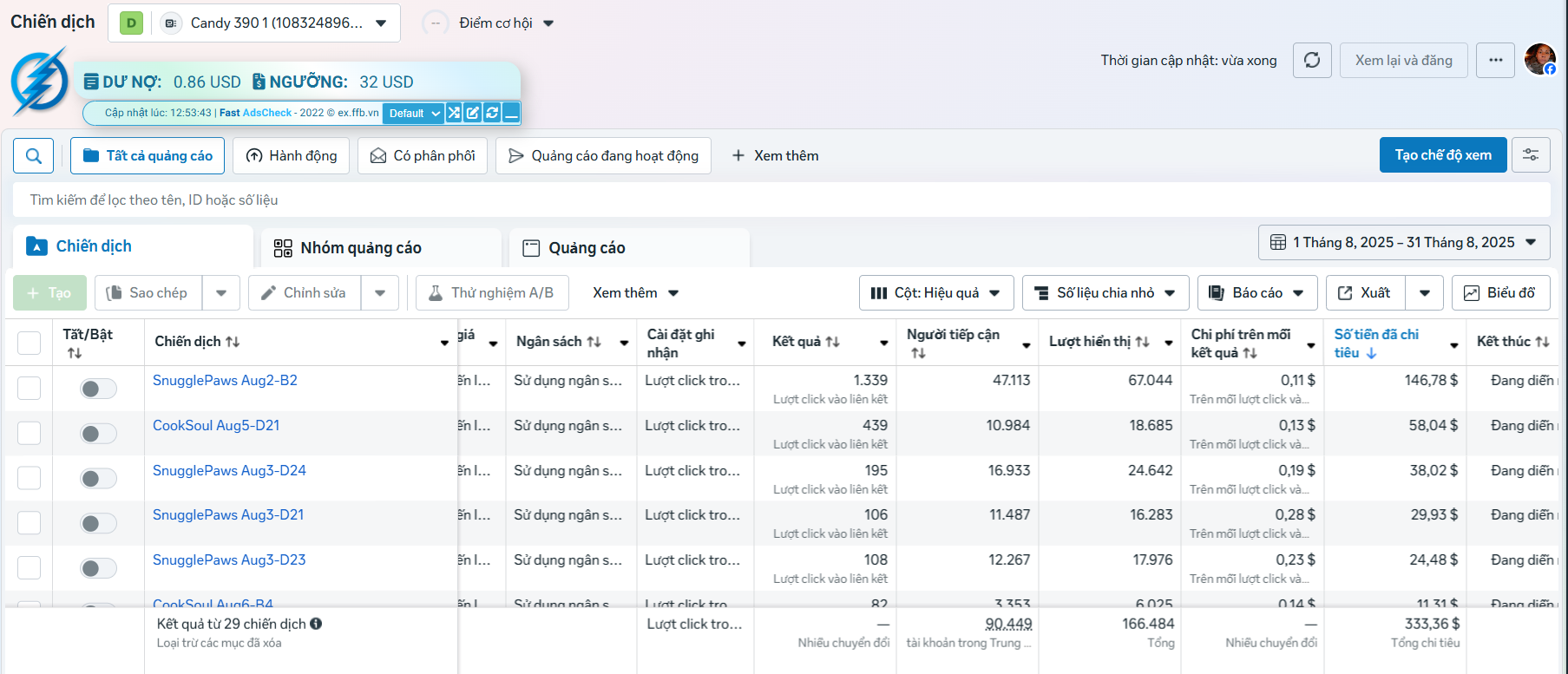The height and width of the screenshot is (674, 1568).
Task: Open the Chiến dịch column header menu arrow
Action: [x=444, y=344]
